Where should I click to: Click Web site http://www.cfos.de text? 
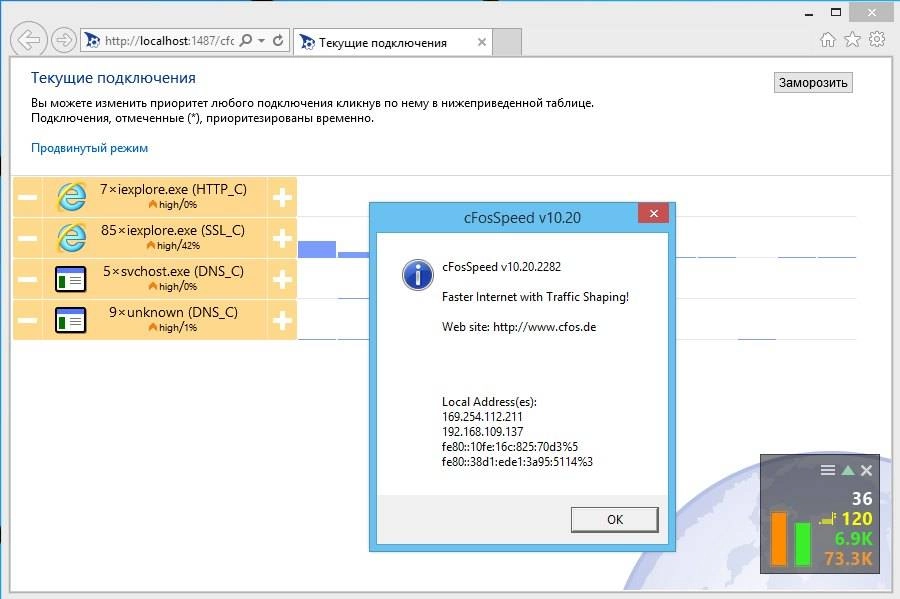pyautogui.click(x=519, y=327)
